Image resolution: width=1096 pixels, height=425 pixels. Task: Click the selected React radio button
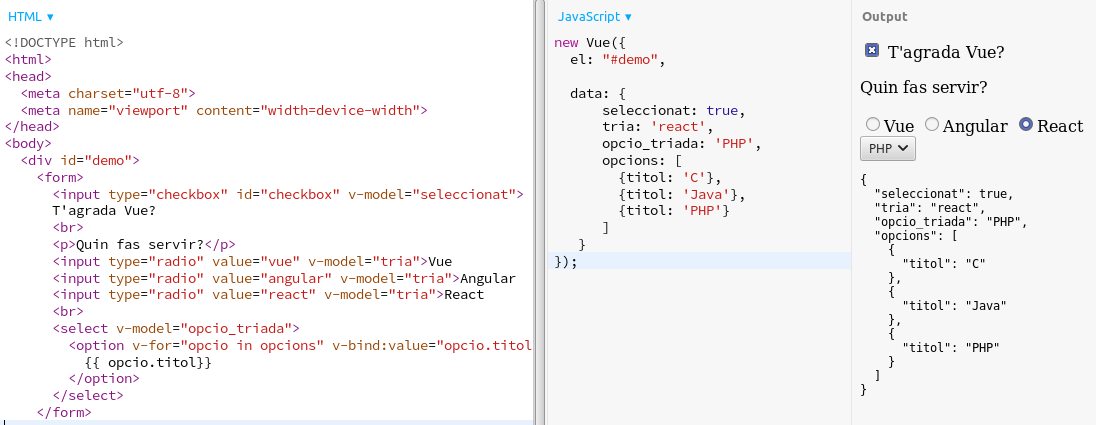pyautogui.click(x=1025, y=125)
